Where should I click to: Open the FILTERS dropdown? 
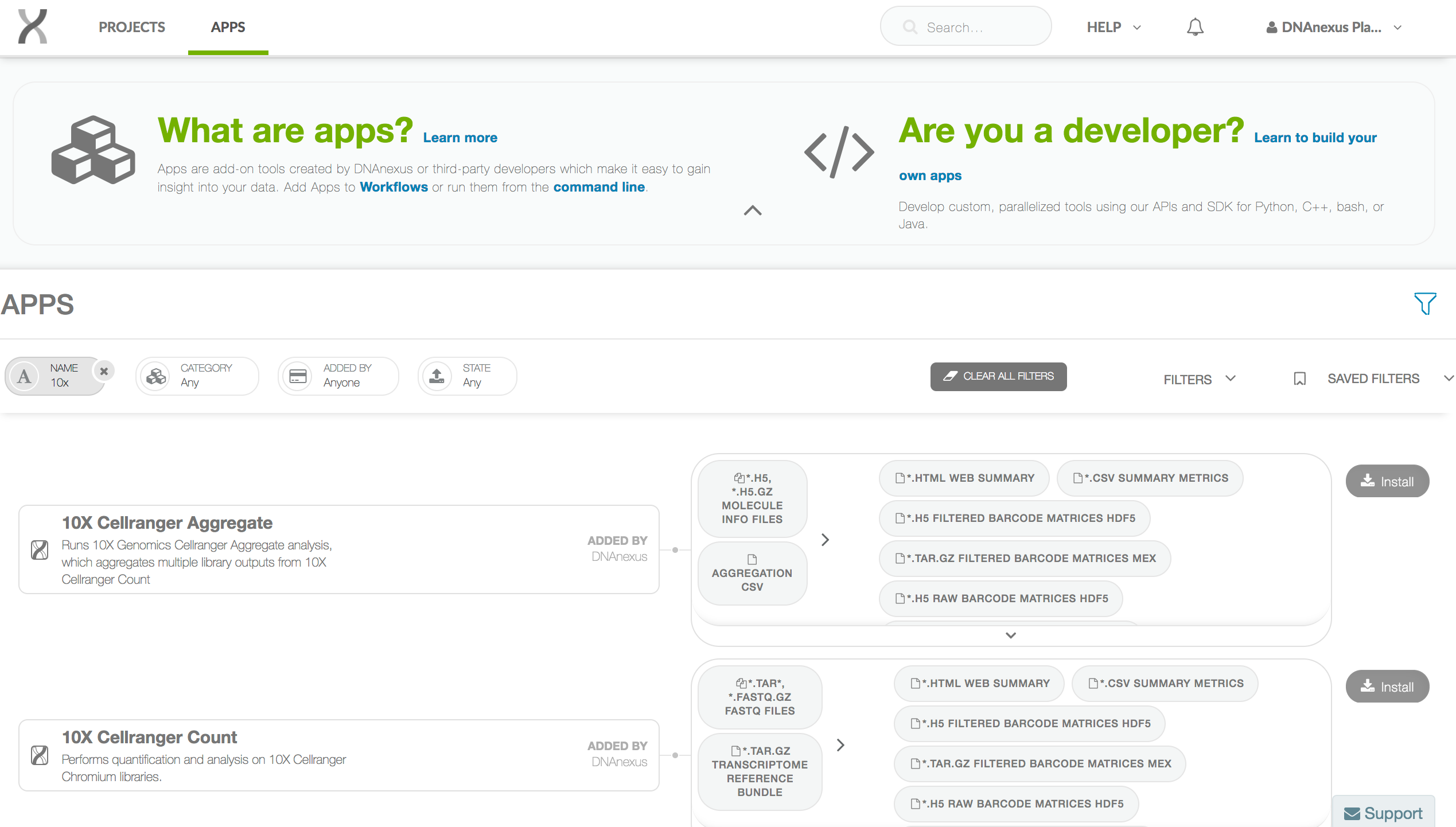[1200, 379]
